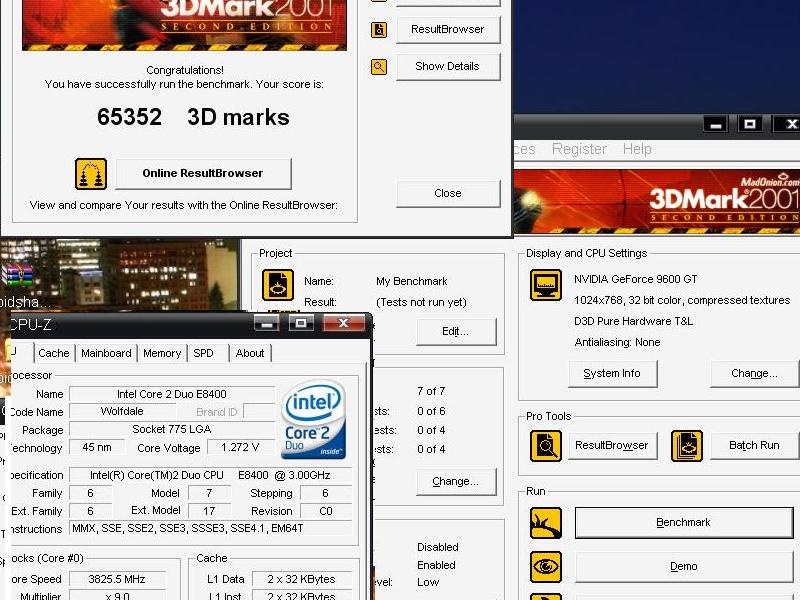Close the benchmark score dialog

[448, 193]
